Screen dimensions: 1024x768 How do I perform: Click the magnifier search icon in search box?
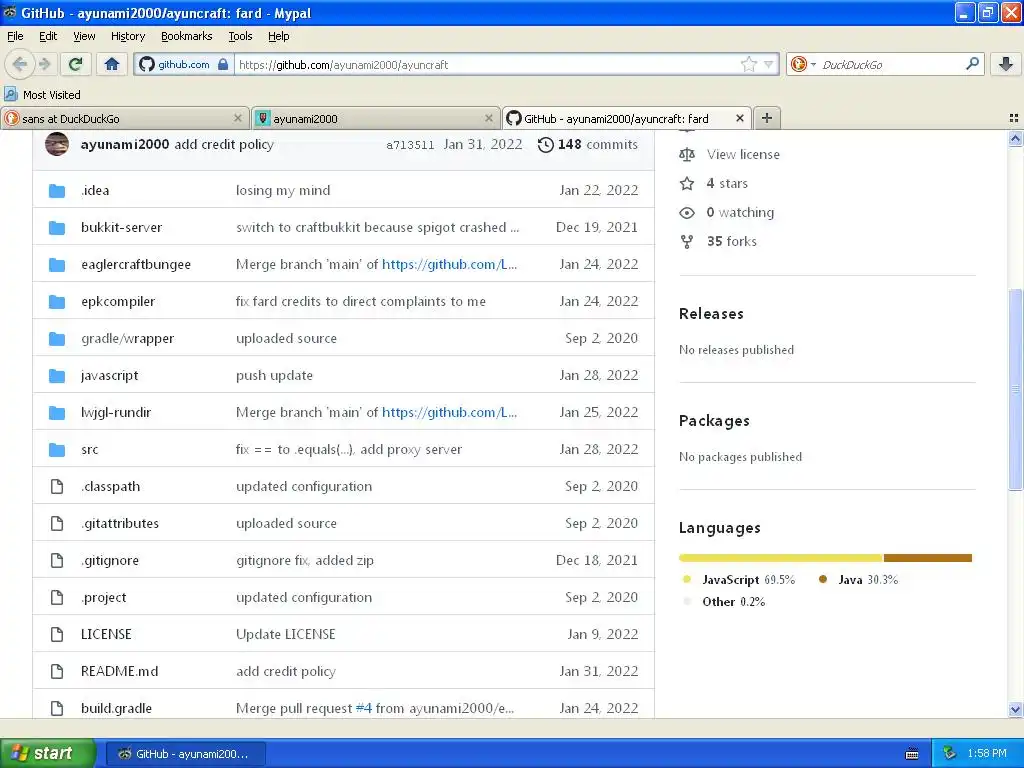pos(972,64)
